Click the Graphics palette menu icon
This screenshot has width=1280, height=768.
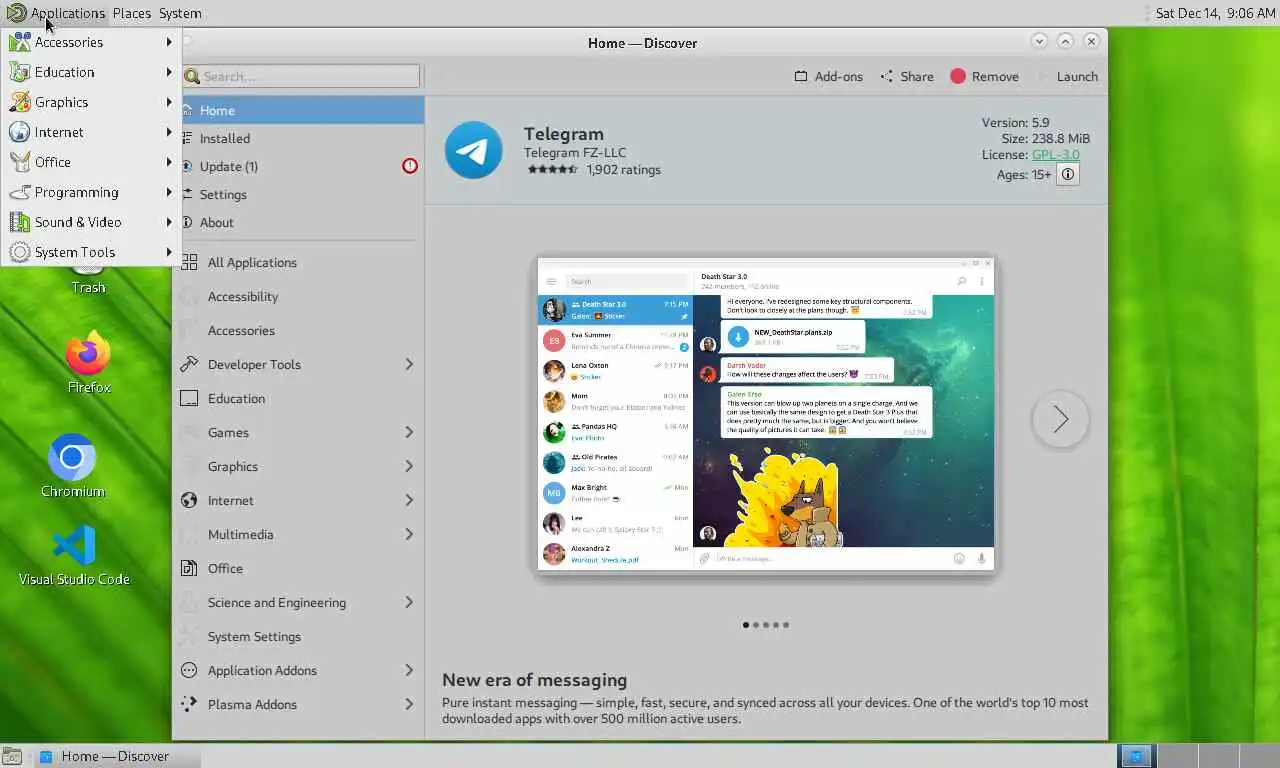point(19,102)
